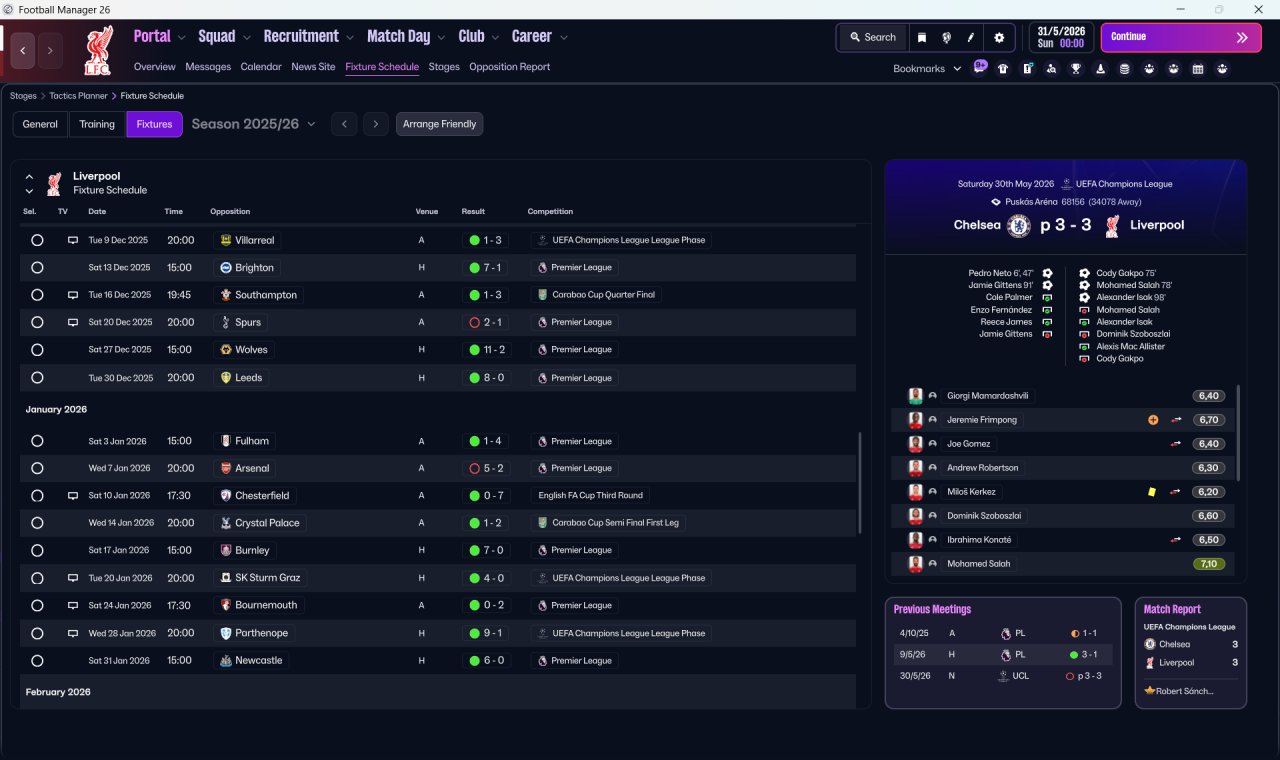The height and width of the screenshot is (760, 1280).
Task: Click the TV icon on the Spurs fixture
Action: 73,323
